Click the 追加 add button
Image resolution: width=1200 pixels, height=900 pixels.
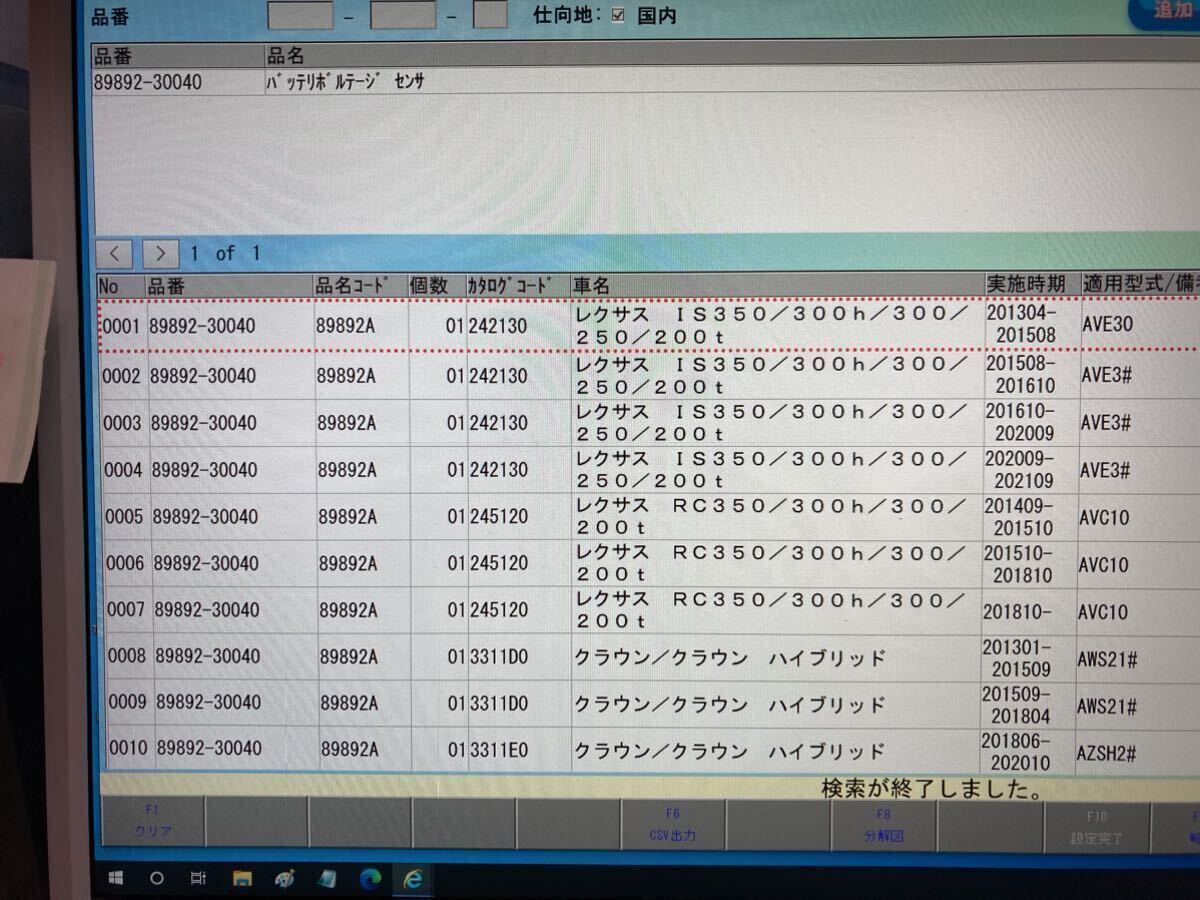pos(1166,12)
